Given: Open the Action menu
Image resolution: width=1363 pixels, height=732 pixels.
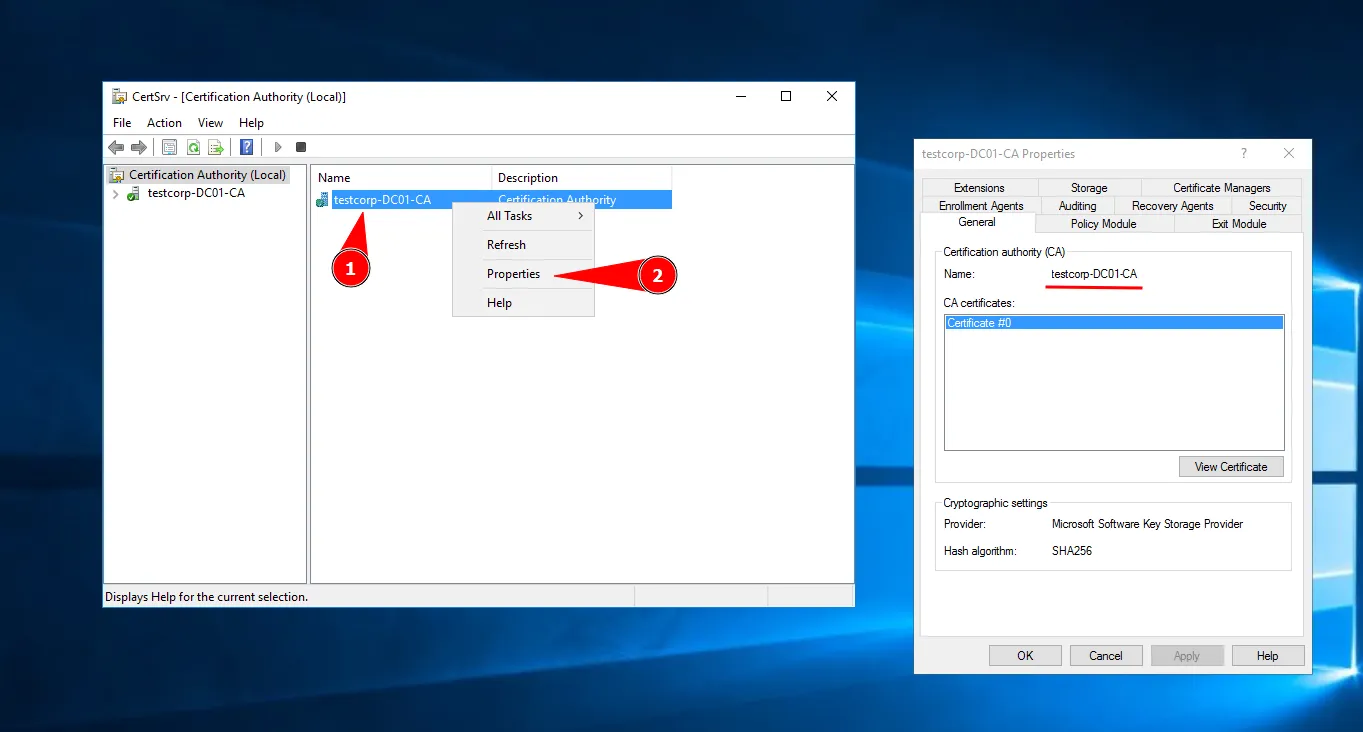Looking at the screenshot, I should point(164,123).
